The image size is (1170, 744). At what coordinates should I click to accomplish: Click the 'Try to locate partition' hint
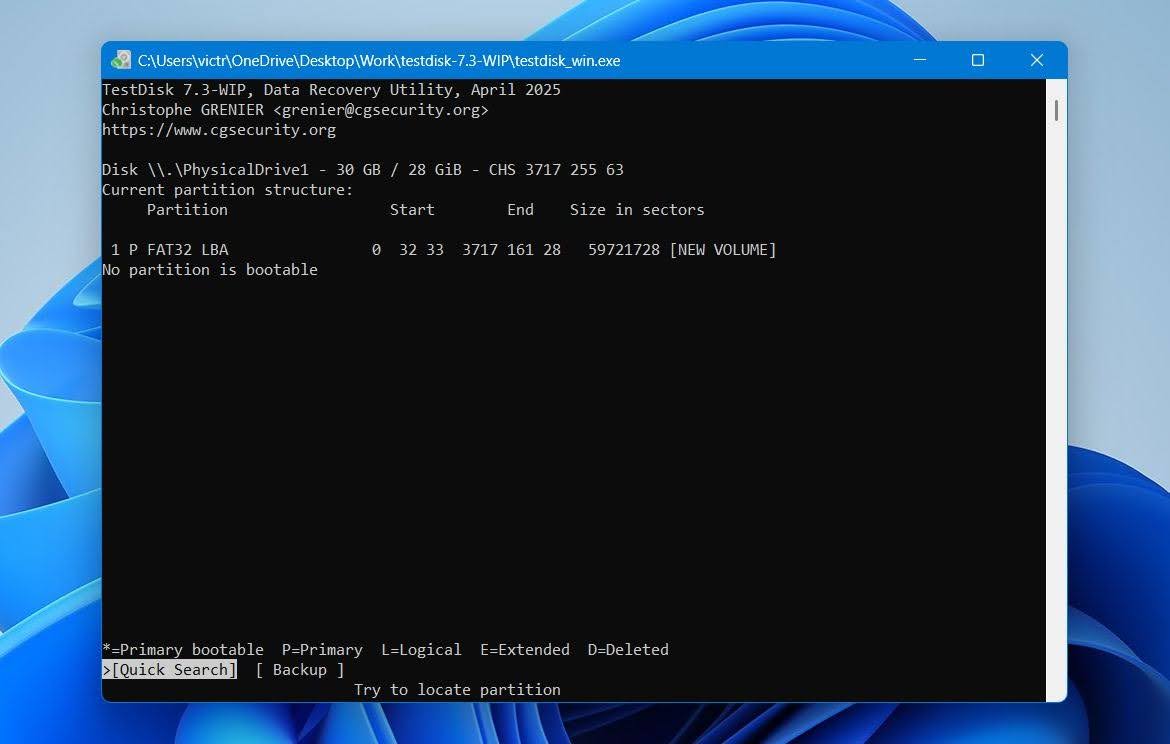click(457, 690)
